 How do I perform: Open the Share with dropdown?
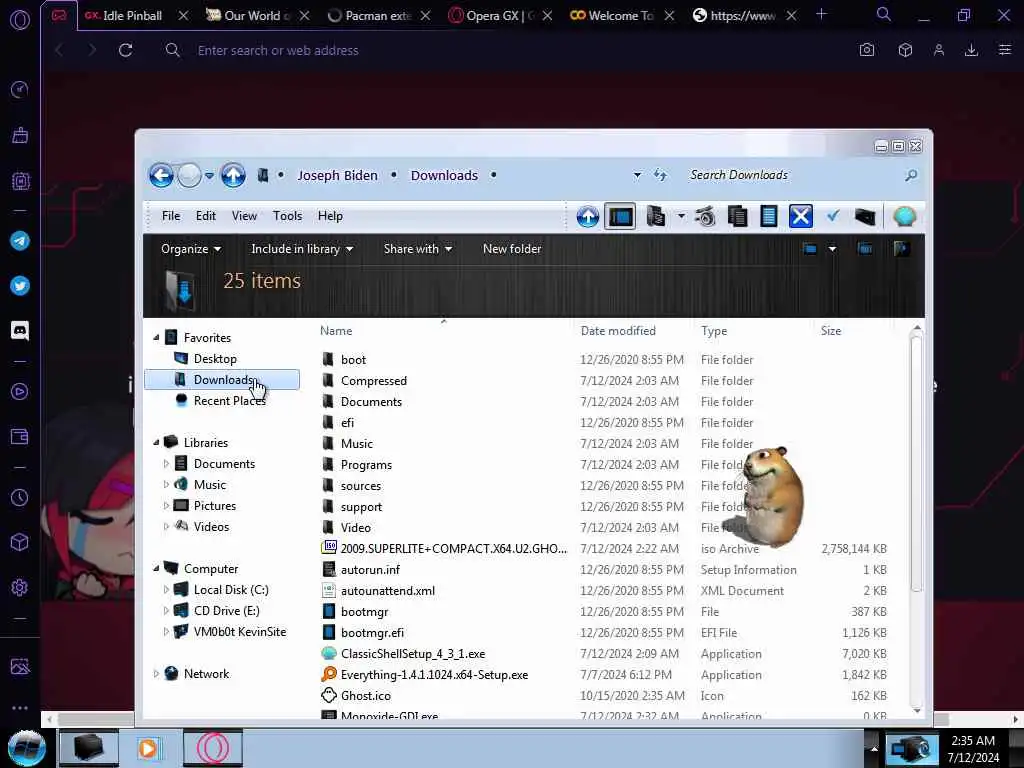[417, 249]
